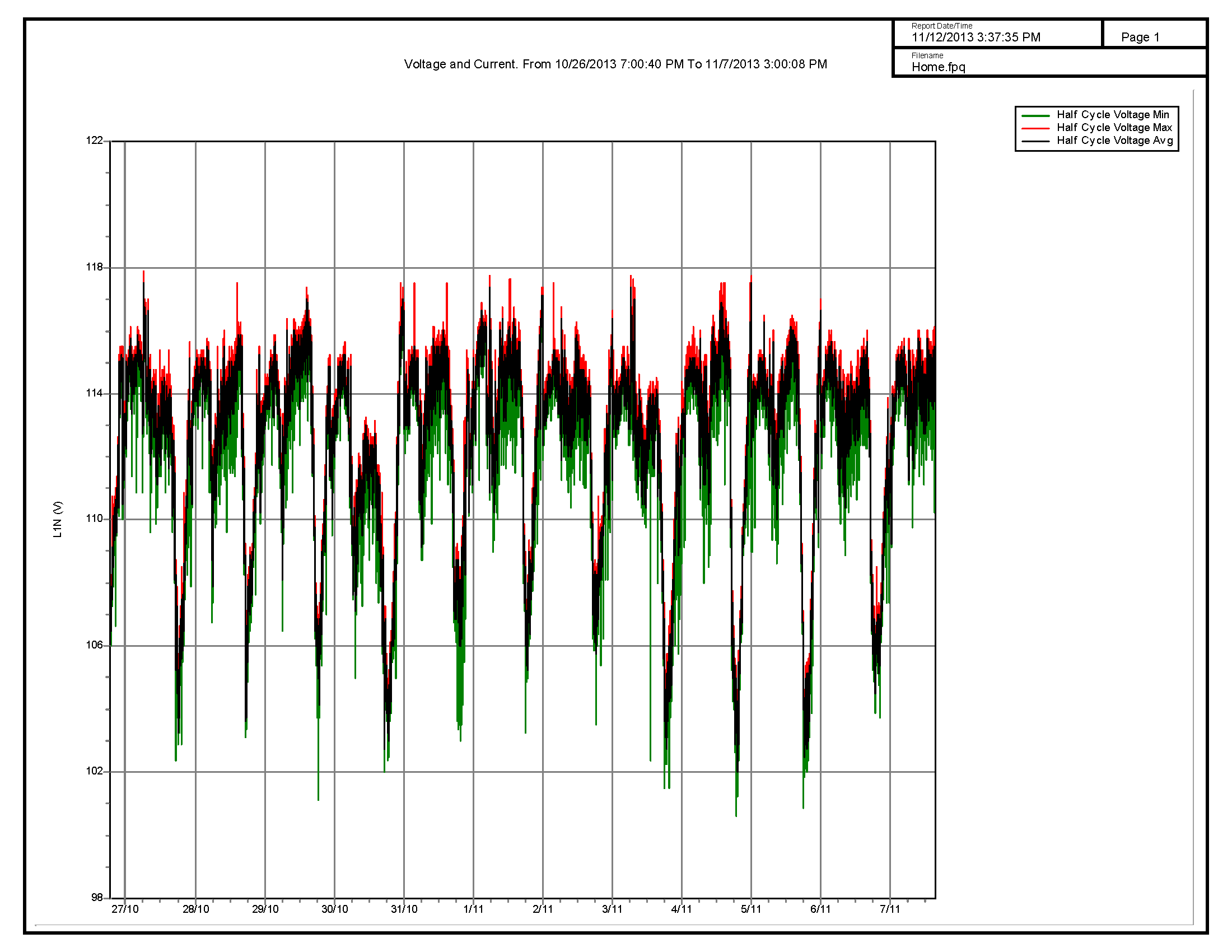Click the black Half Cycle Voltage Avg swatch
1232x952 pixels.
click(1035, 141)
